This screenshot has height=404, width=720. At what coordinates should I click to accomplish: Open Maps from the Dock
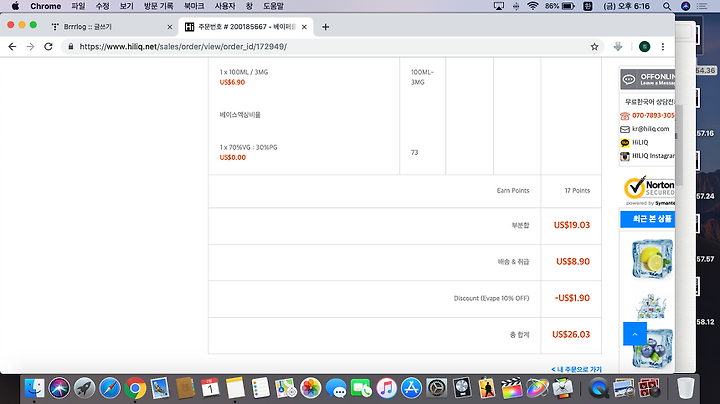286,388
